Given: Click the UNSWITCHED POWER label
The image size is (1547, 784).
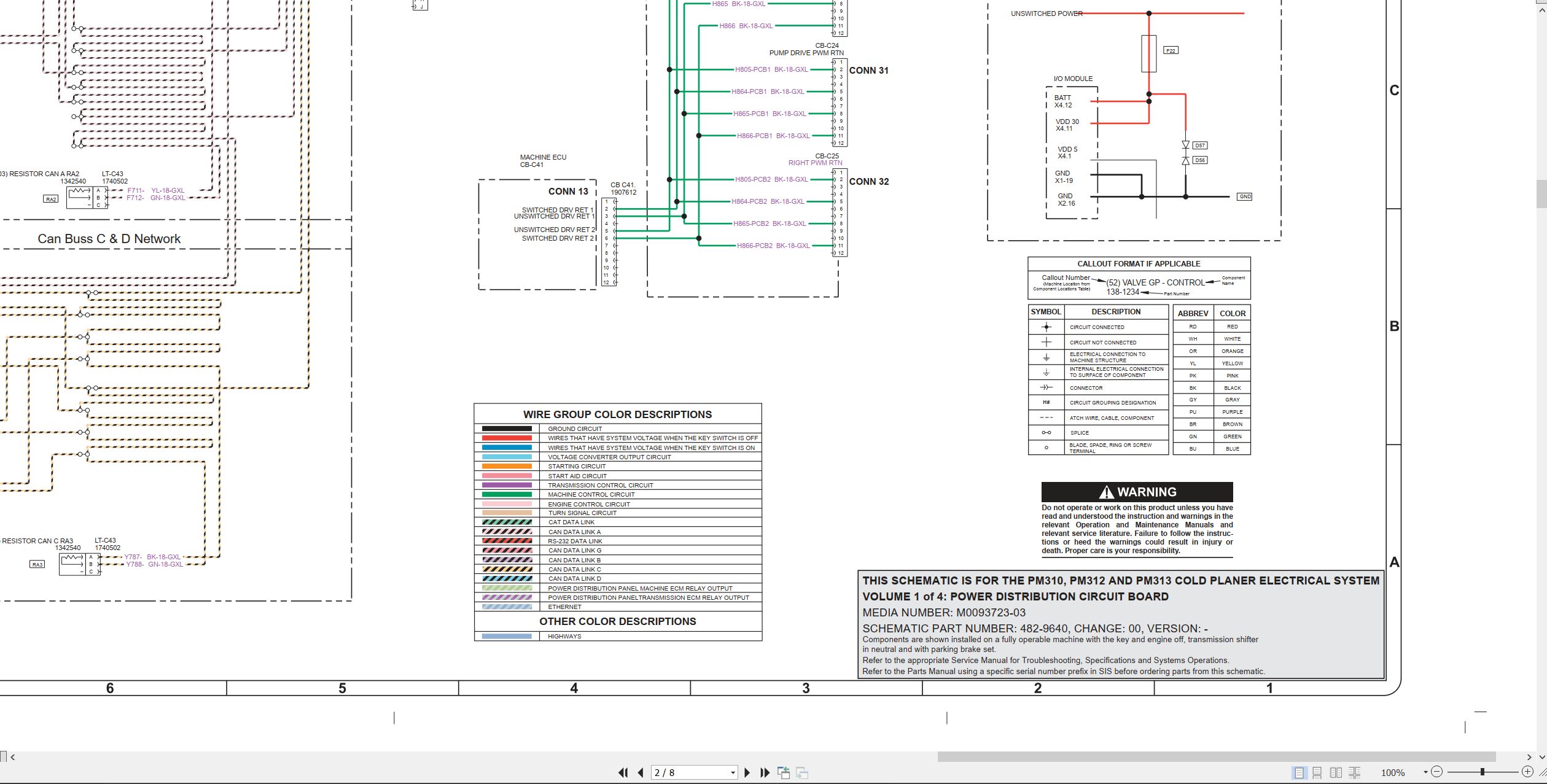Looking at the screenshot, I should [1046, 14].
